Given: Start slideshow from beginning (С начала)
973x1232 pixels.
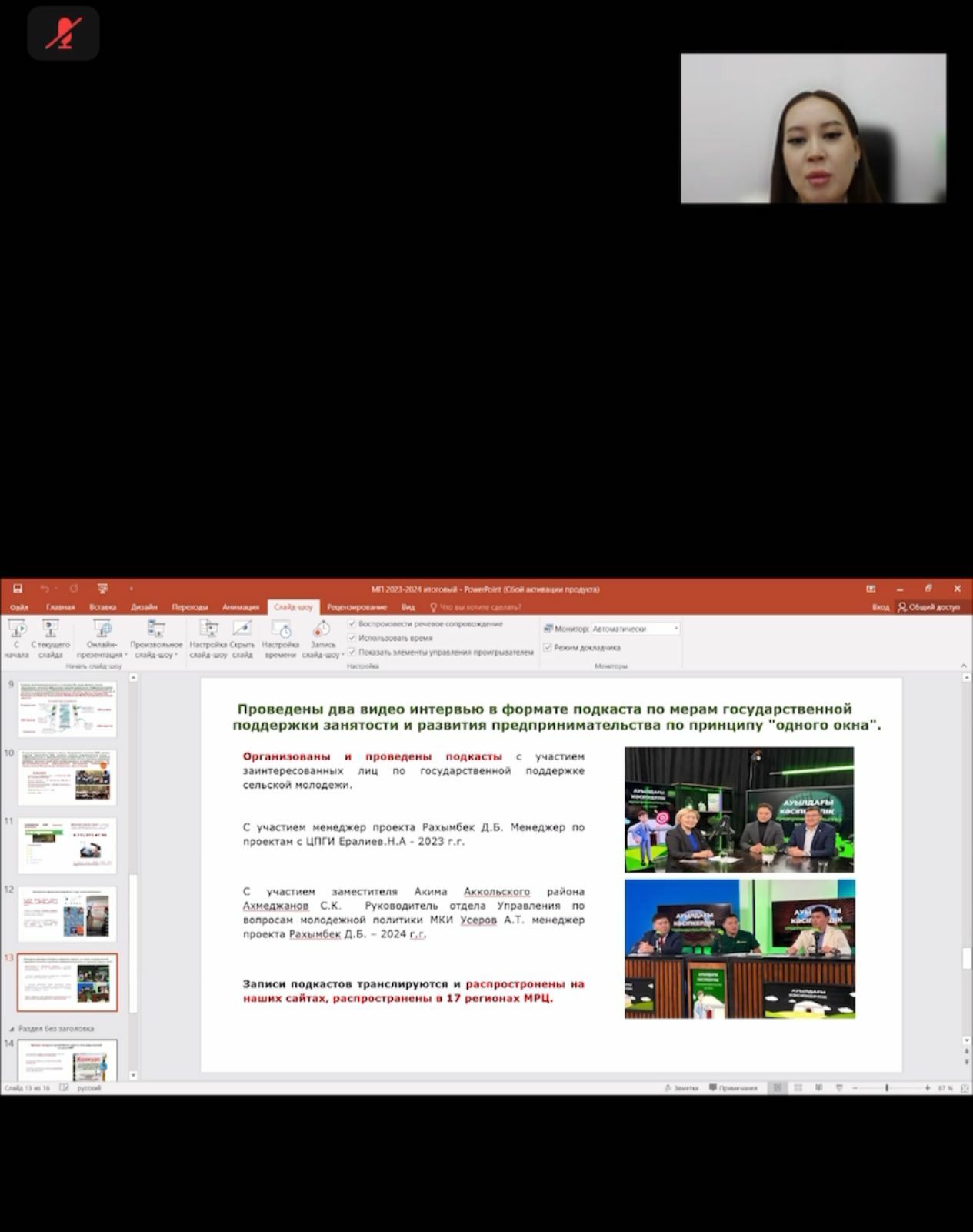Looking at the screenshot, I should 16,638.
